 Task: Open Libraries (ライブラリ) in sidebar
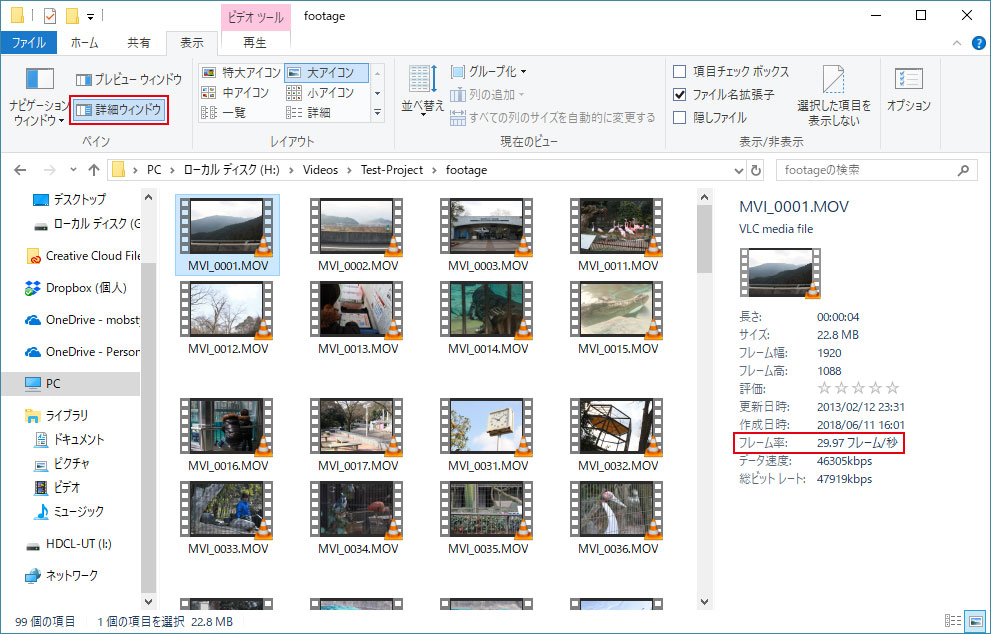pyautogui.click(x=57, y=415)
